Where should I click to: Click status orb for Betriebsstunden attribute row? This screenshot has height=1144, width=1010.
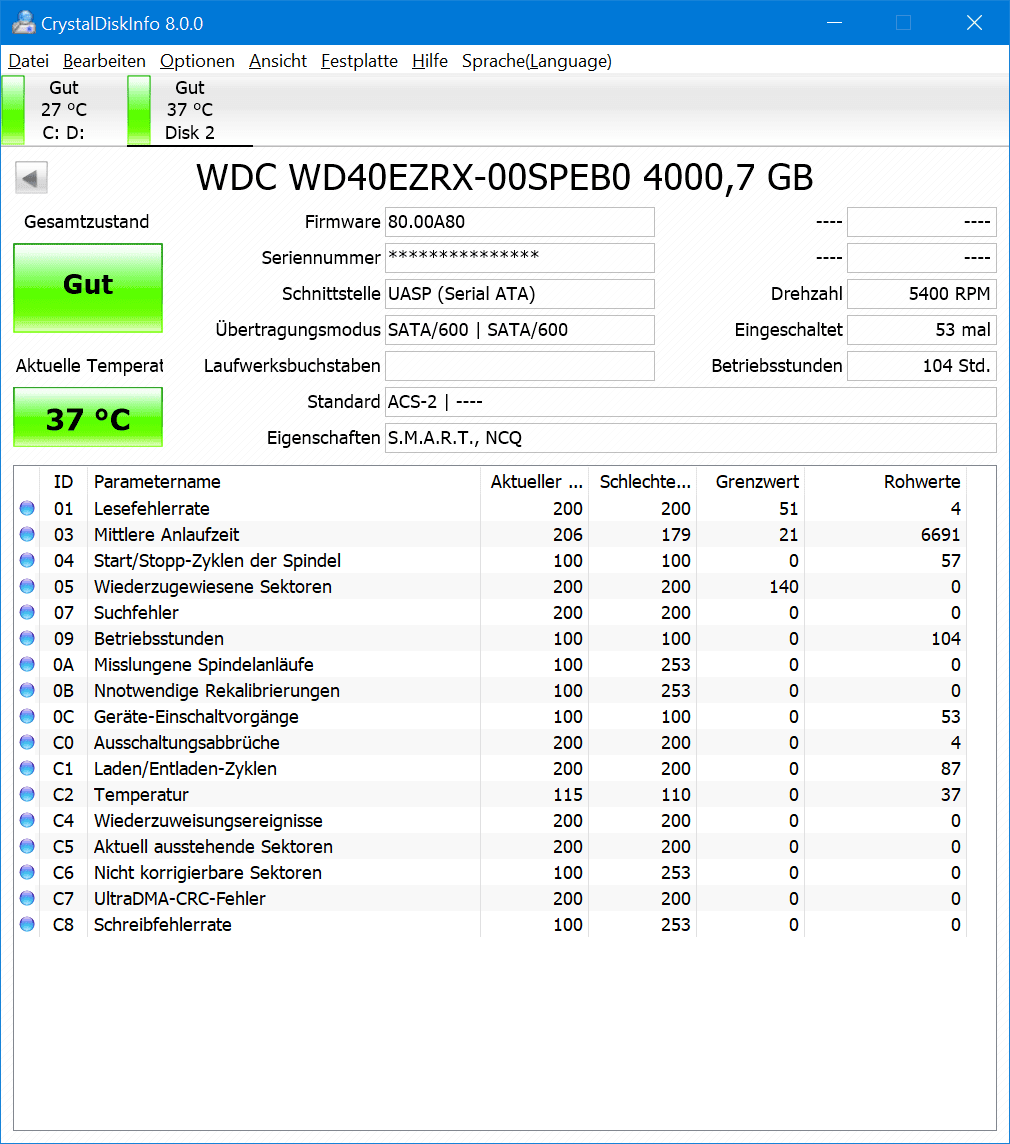click(x=27, y=638)
